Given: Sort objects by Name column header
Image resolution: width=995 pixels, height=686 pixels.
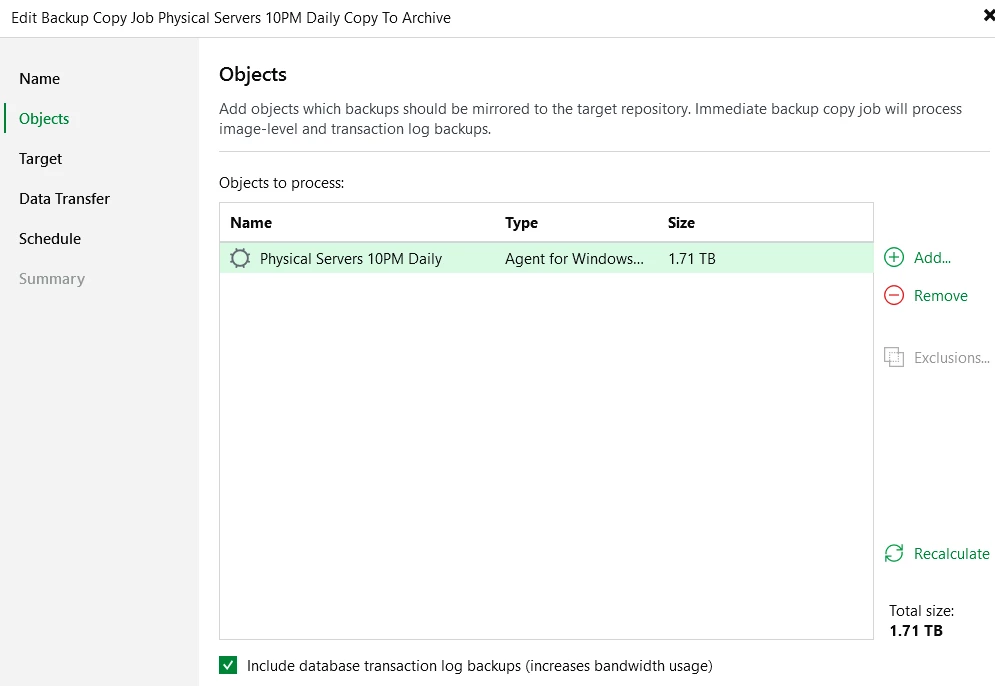Looking at the screenshot, I should 251,223.
